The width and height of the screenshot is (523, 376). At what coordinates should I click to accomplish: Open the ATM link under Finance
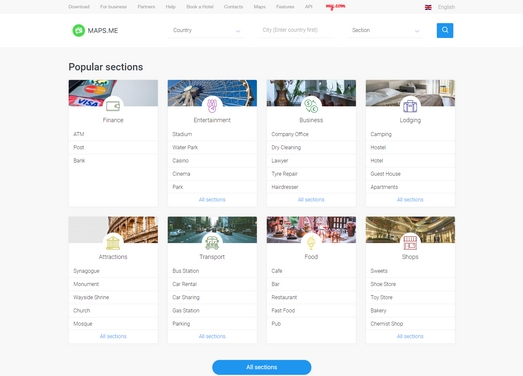79,134
